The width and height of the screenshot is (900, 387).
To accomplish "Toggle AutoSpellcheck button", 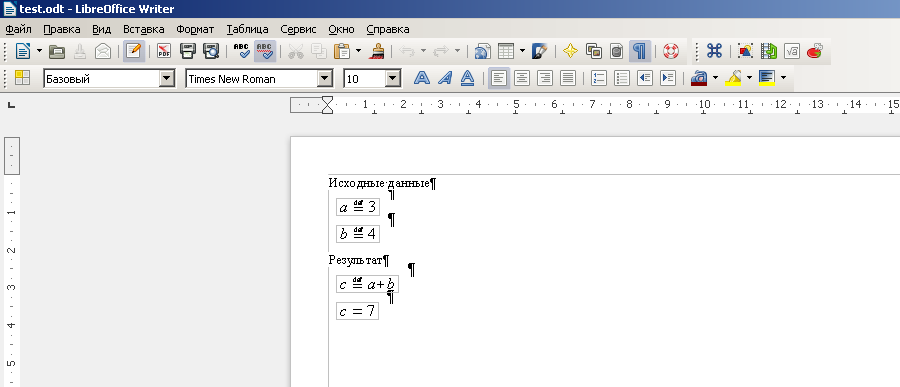I will [265, 51].
